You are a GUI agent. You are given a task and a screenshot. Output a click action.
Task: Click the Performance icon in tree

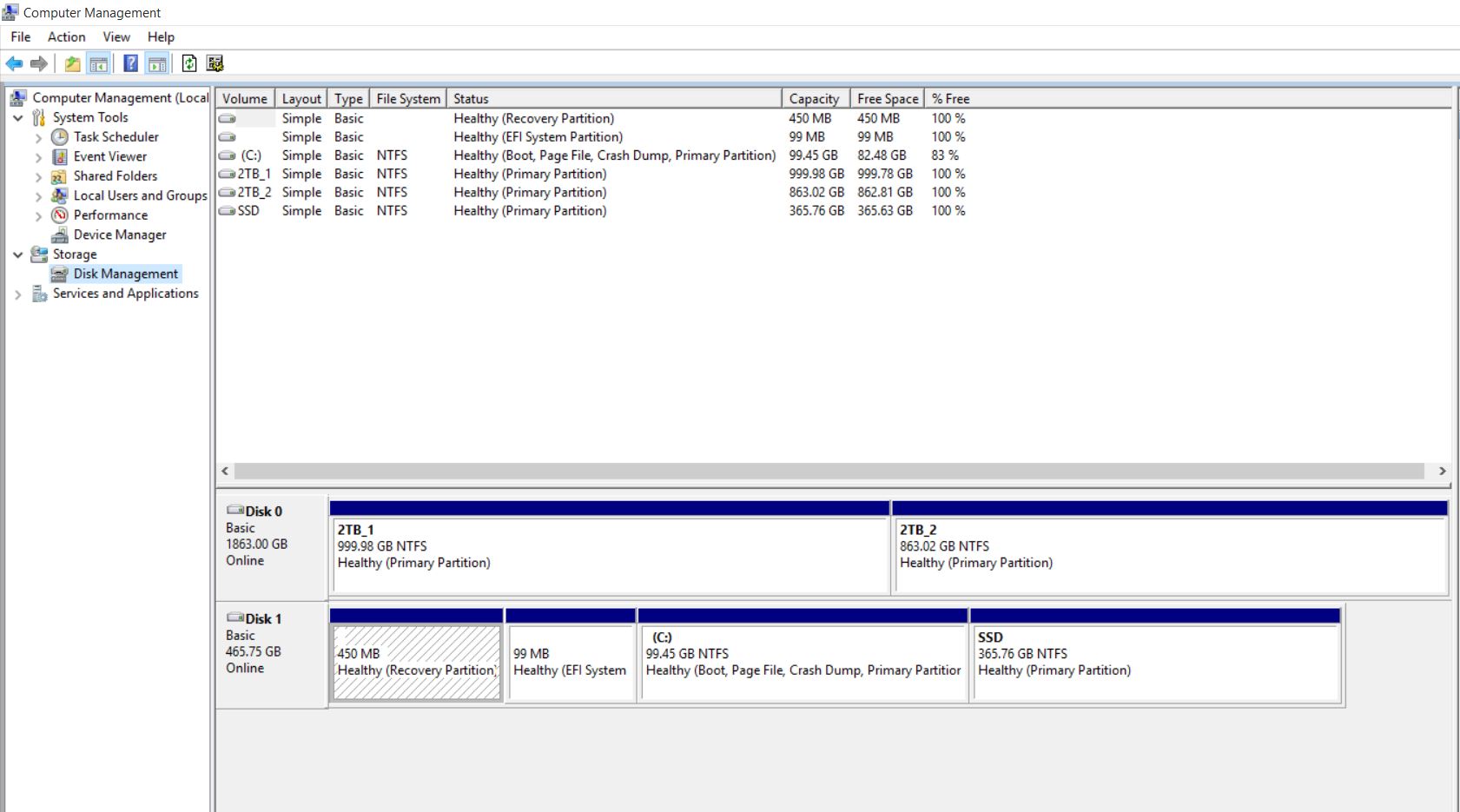[59, 215]
